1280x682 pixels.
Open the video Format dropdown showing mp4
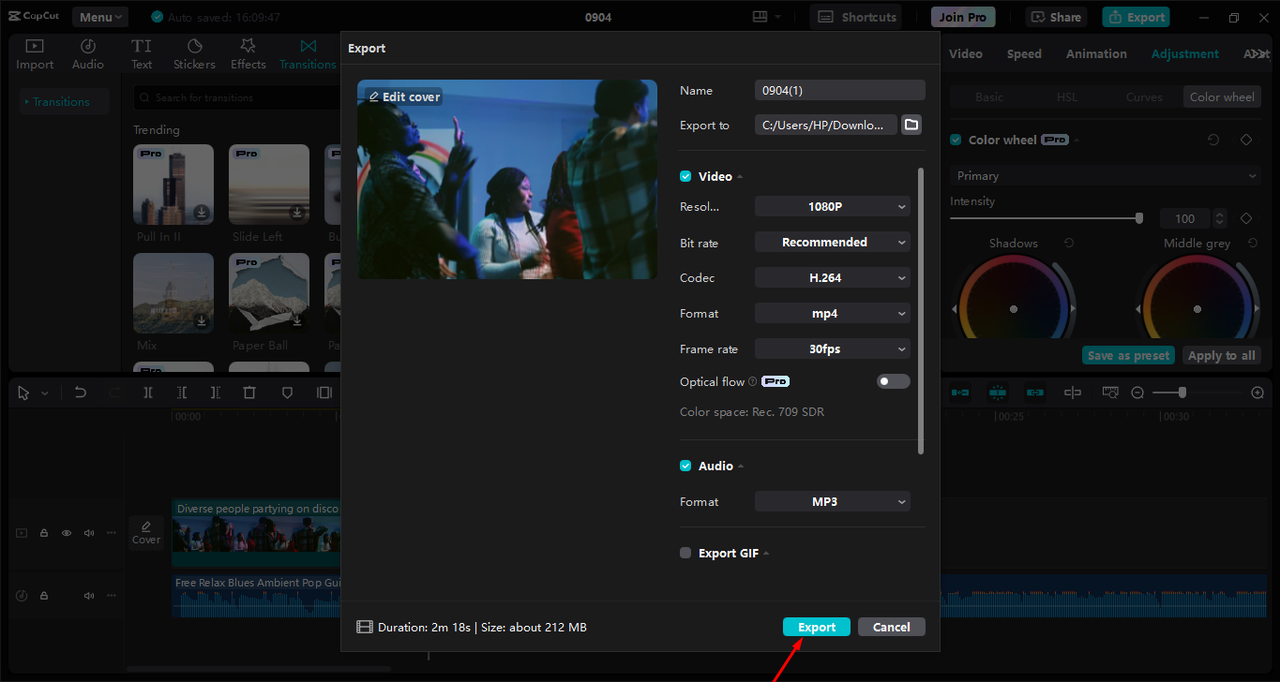[832, 313]
